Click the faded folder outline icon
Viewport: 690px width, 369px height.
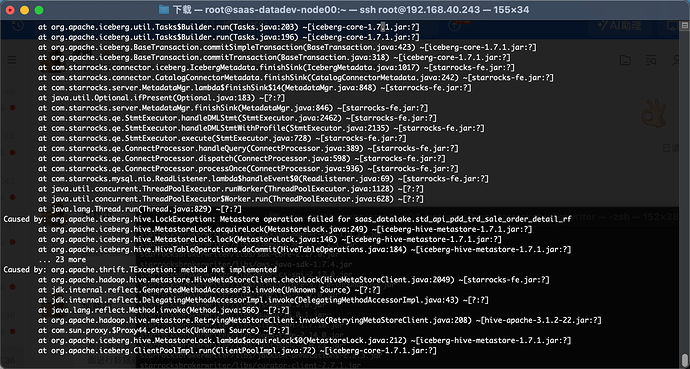pyautogui.click(x=625, y=60)
